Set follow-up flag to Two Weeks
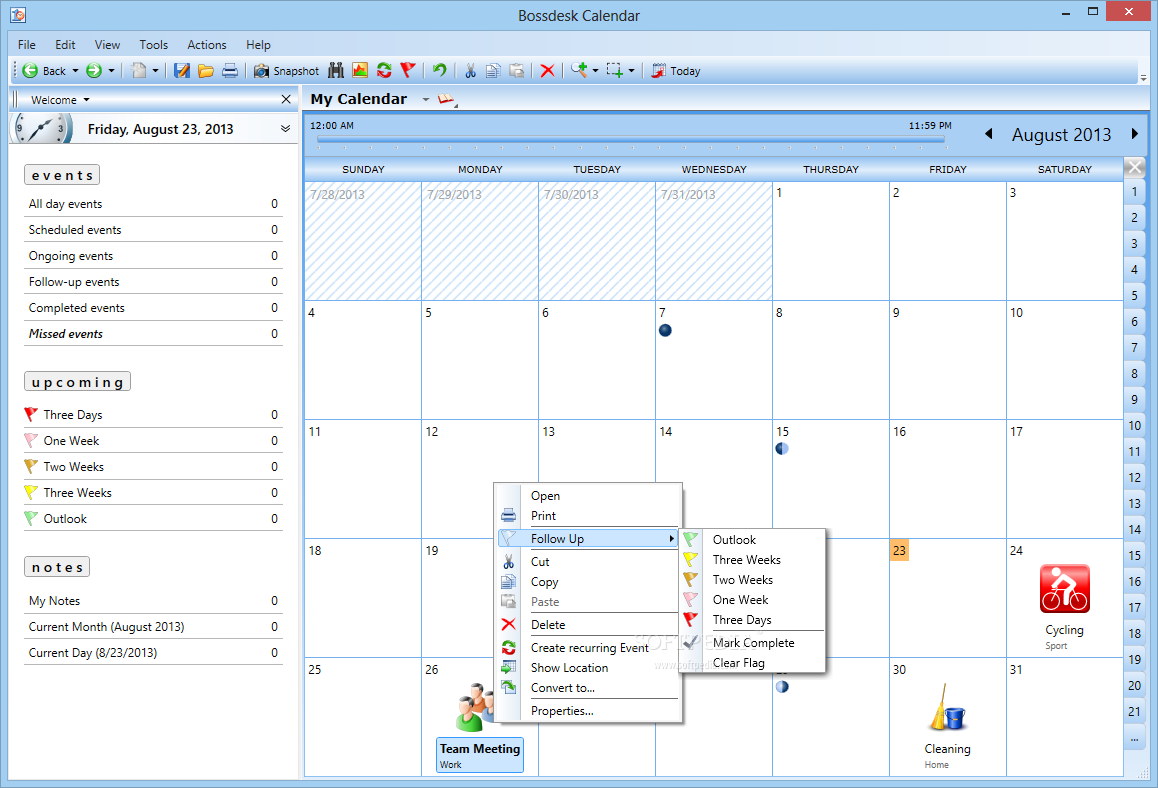Image resolution: width=1158 pixels, height=788 pixels. point(752,580)
